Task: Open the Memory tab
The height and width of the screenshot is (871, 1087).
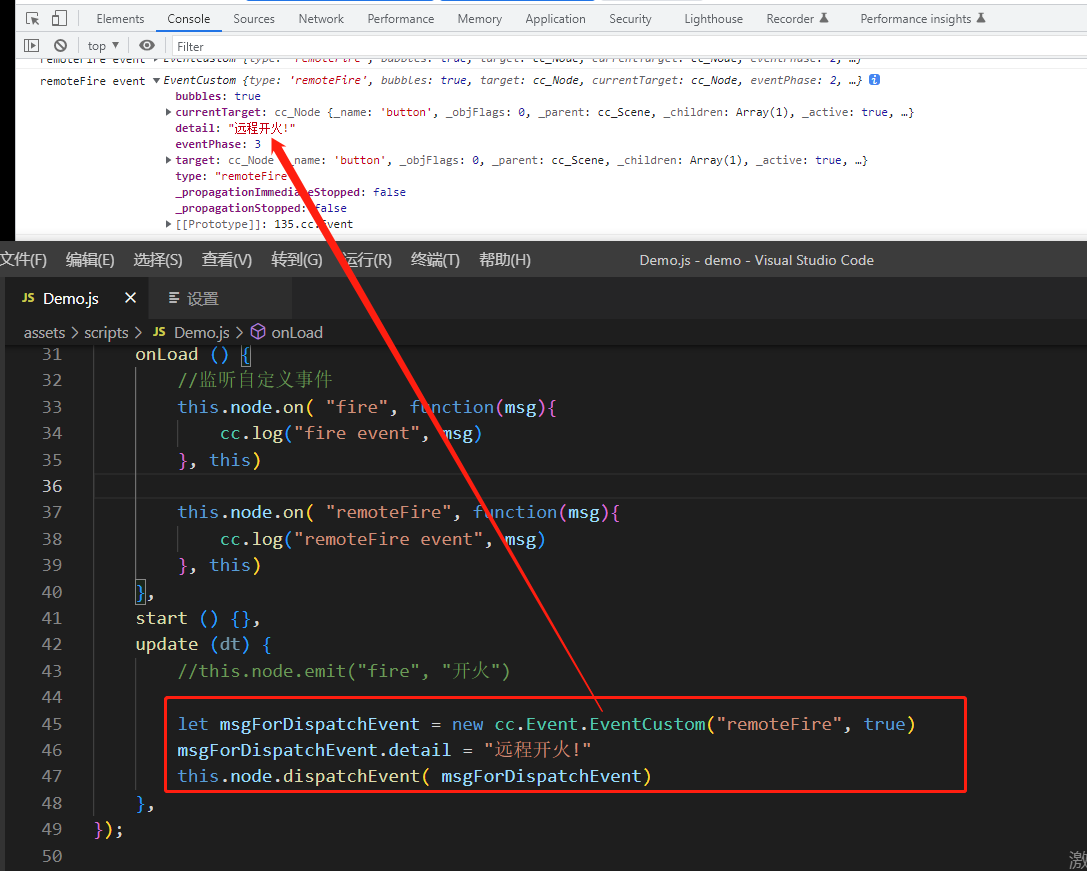Action: (480, 19)
